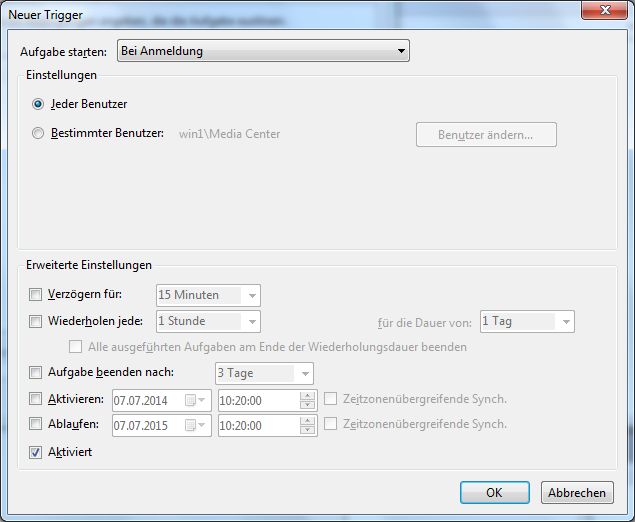Check 'Zeitzonenübergreifende Synch.' for Aktivieren row

point(330,399)
